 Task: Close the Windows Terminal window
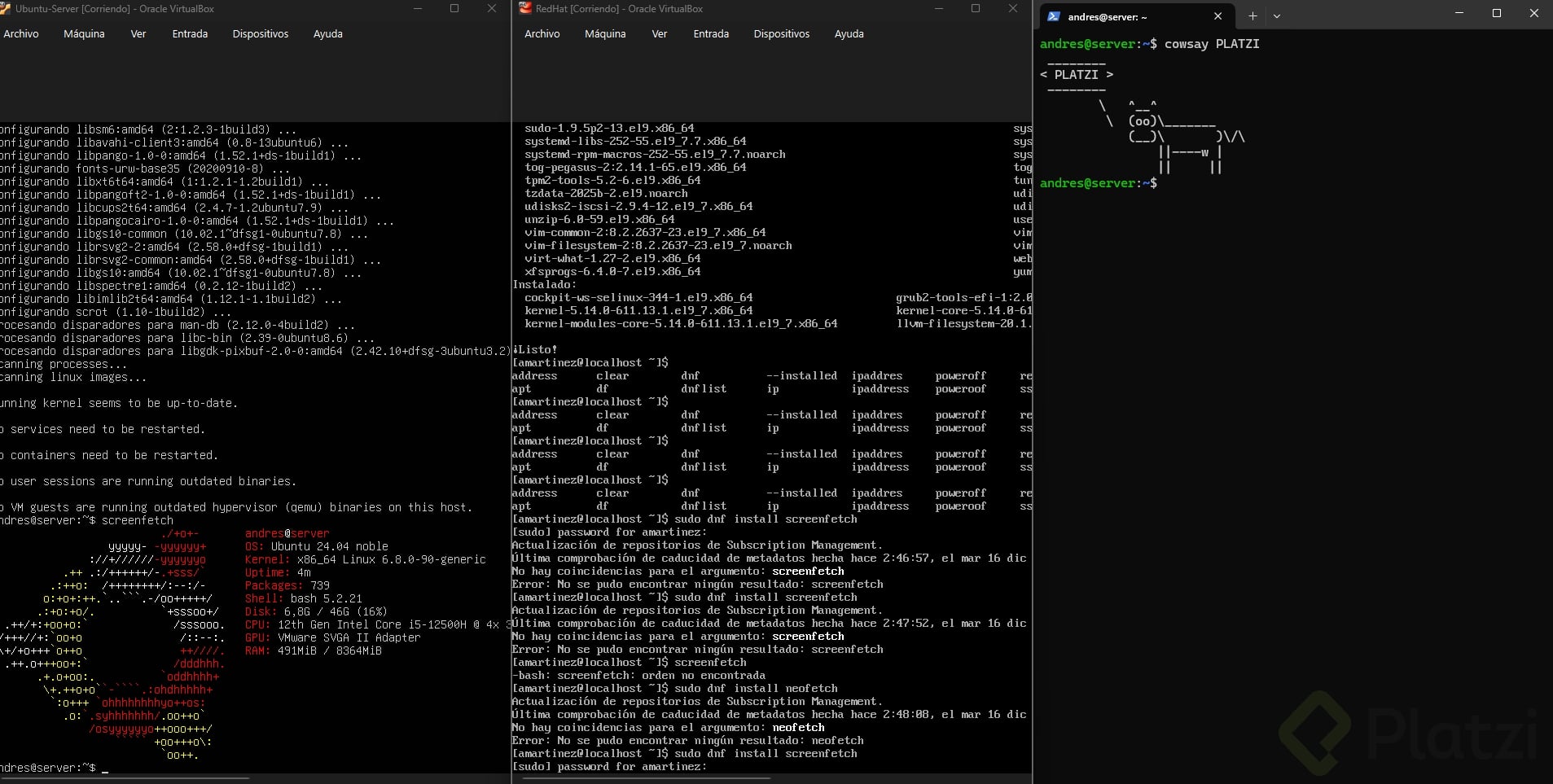[x=1534, y=14]
